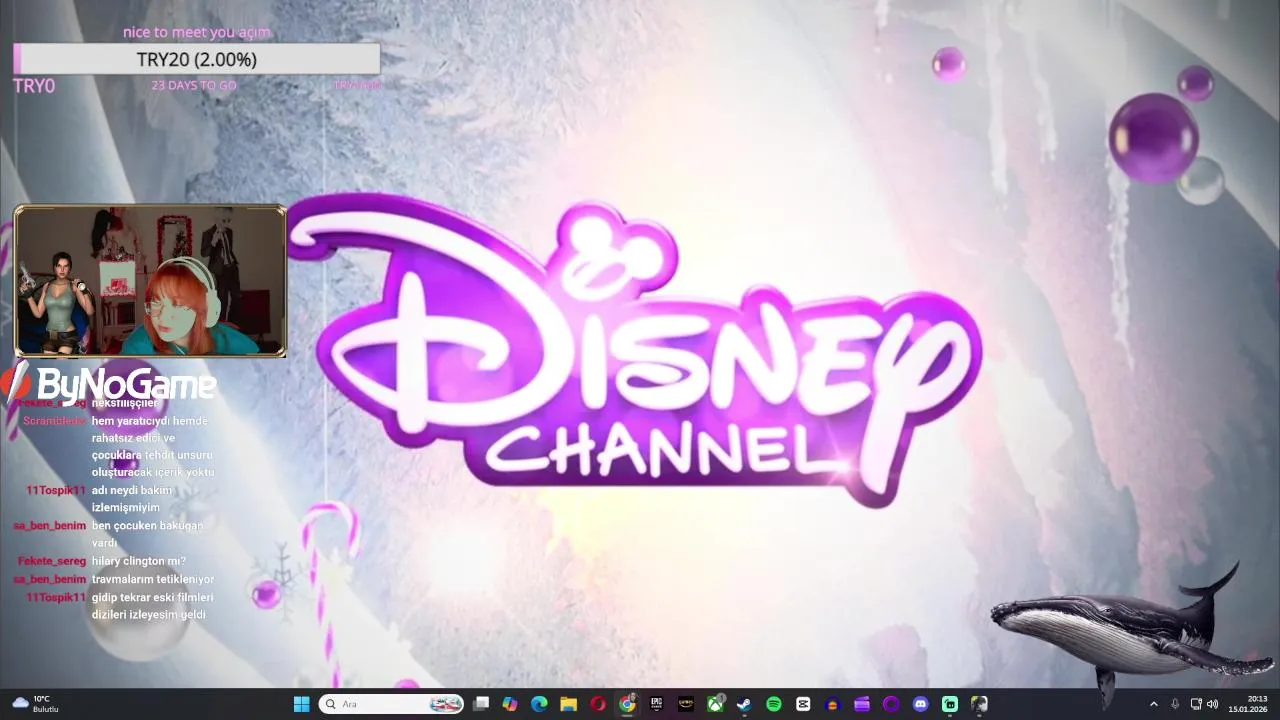Open Steam from the taskbar
The image size is (1280, 720).
click(744, 704)
